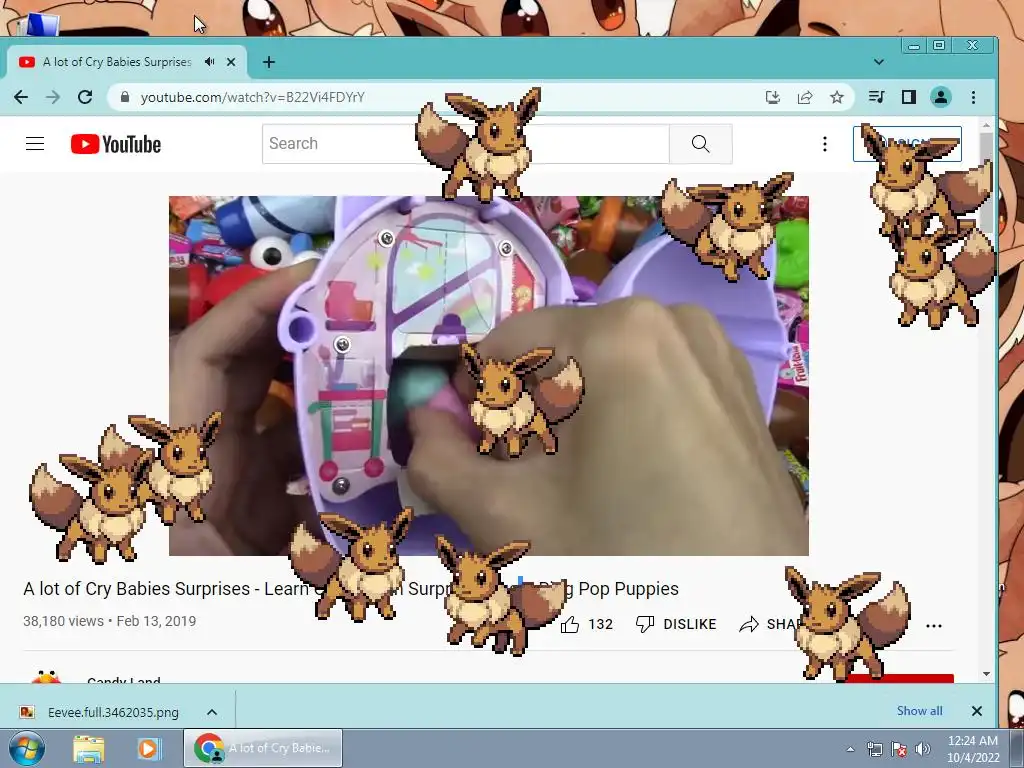Screen dimensions: 1024x768
Task: Click into the YouTube Search field
Action: pos(466,144)
